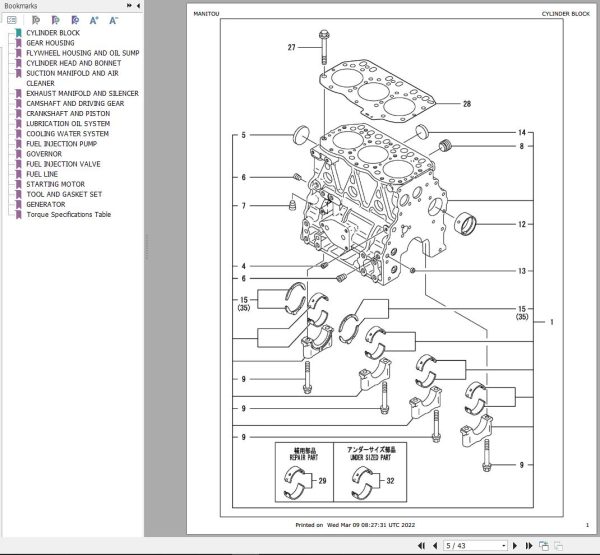Image resolution: width=600 pixels, height=555 pixels.
Task: Click the third bookmark toolbar icon
Action: tap(75, 20)
